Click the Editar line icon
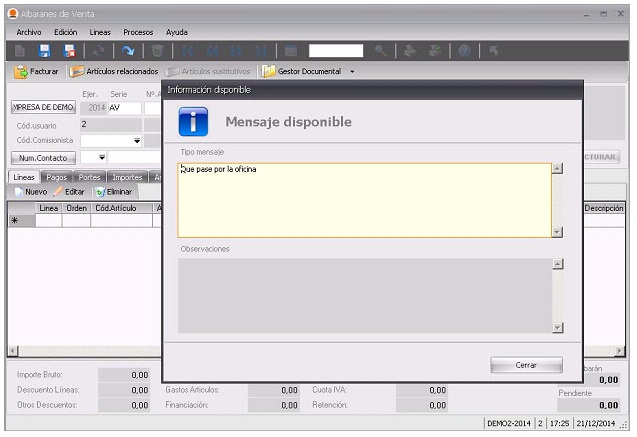This screenshot has width=637, height=437. tap(69, 191)
